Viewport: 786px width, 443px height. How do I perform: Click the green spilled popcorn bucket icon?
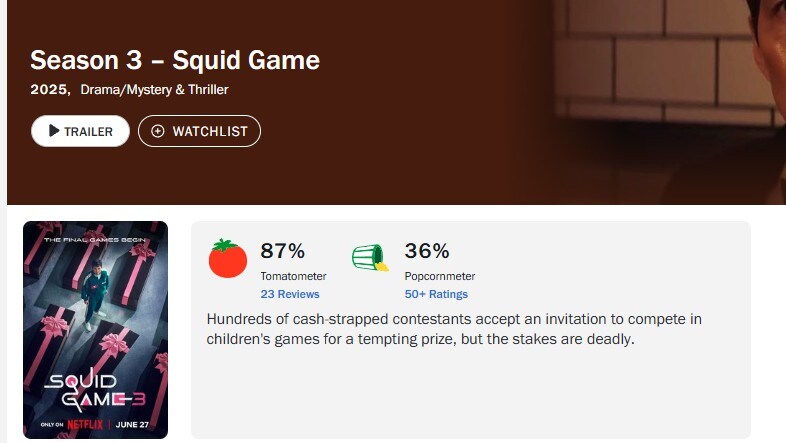pyautogui.click(x=370, y=258)
